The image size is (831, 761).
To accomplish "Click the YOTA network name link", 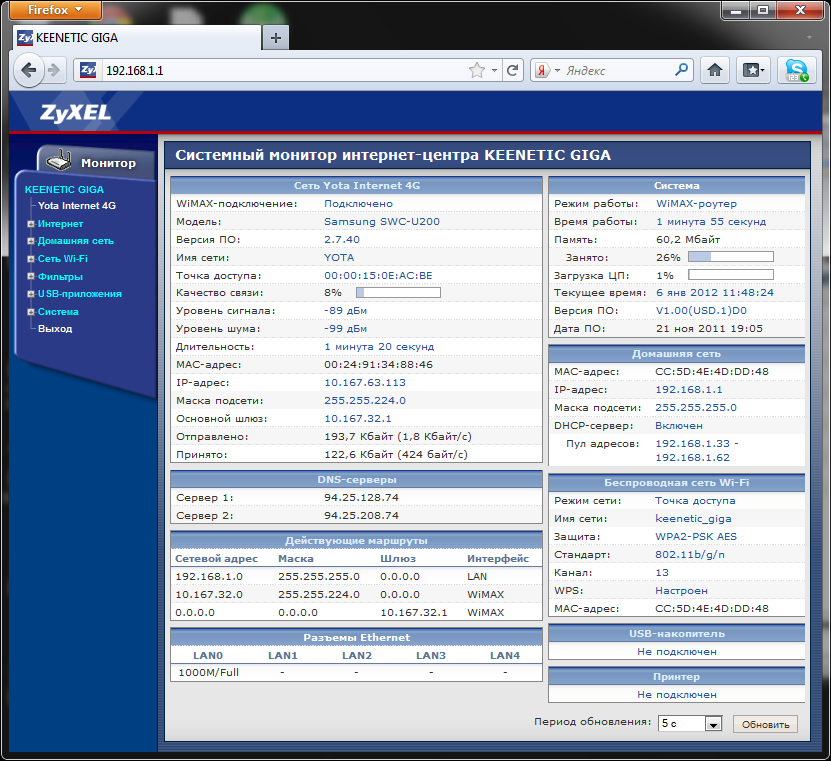I will point(339,258).
